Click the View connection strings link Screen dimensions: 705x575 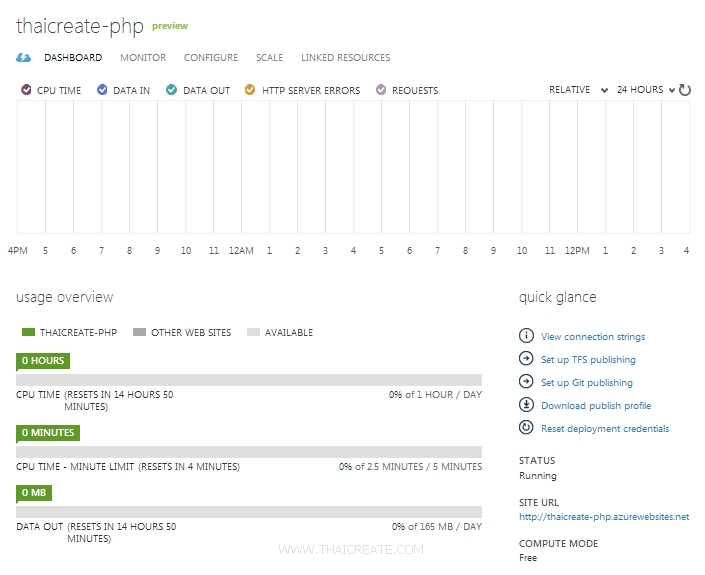click(593, 337)
